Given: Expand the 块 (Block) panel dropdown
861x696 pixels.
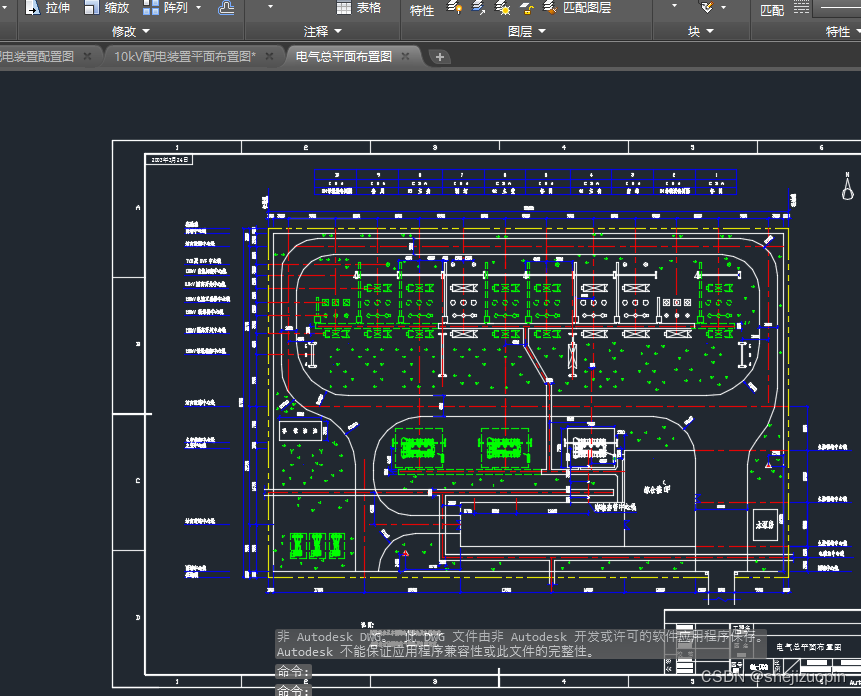Looking at the screenshot, I should click(x=701, y=31).
